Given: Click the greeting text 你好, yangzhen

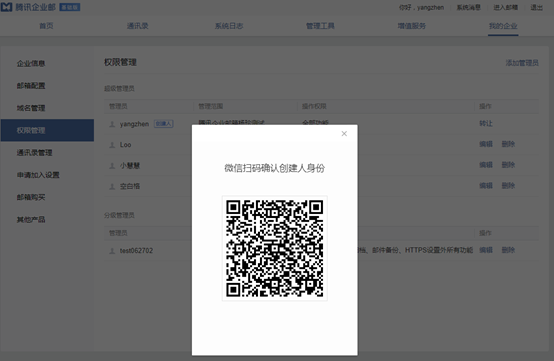Looking at the screenshot, I should point(422,7).
